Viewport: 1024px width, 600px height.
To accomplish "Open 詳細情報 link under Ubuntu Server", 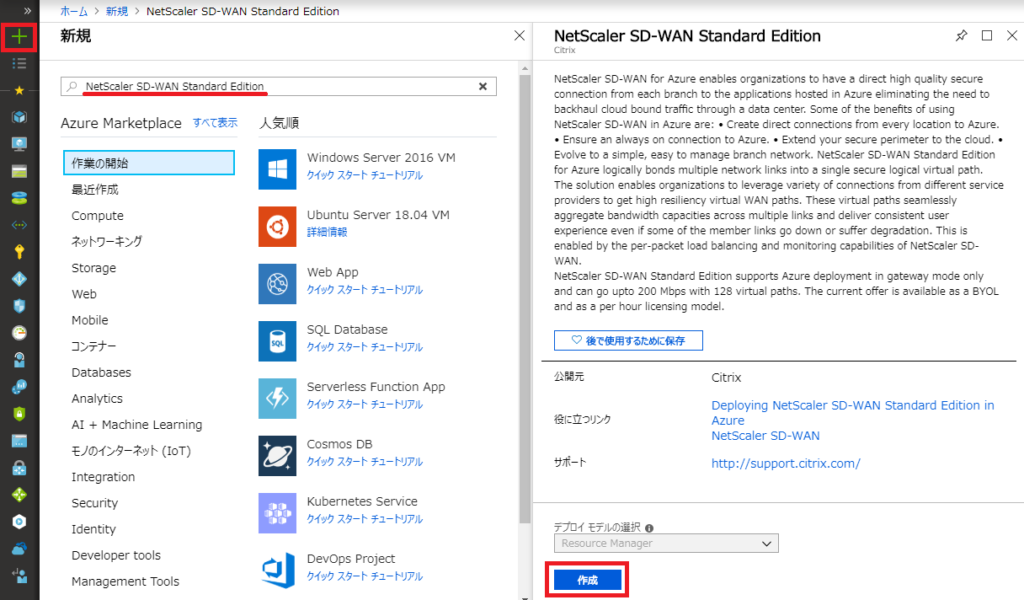I will coord(327,232).
